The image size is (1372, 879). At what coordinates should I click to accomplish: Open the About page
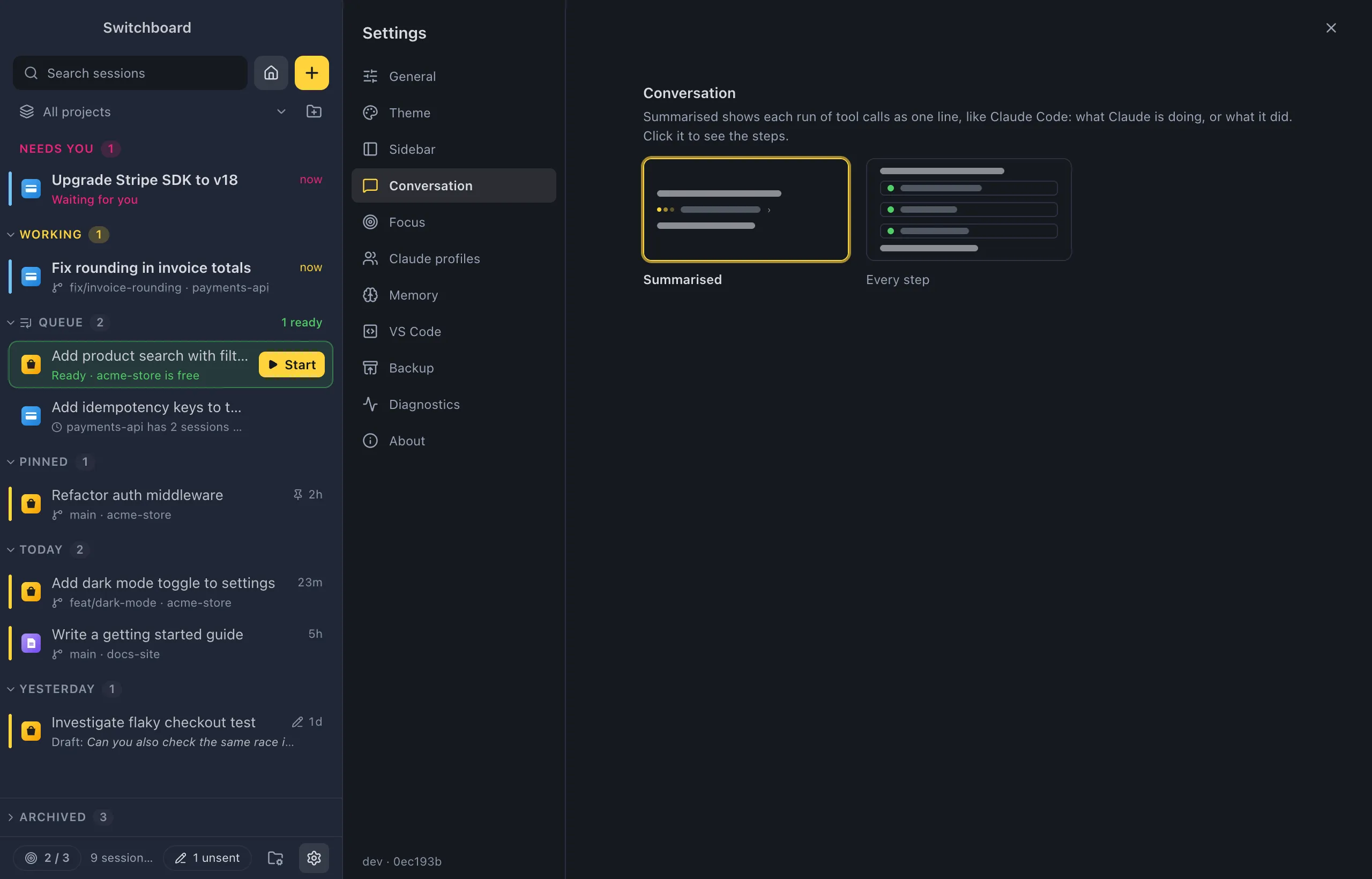pyautogui.click(x=454, y=441)
